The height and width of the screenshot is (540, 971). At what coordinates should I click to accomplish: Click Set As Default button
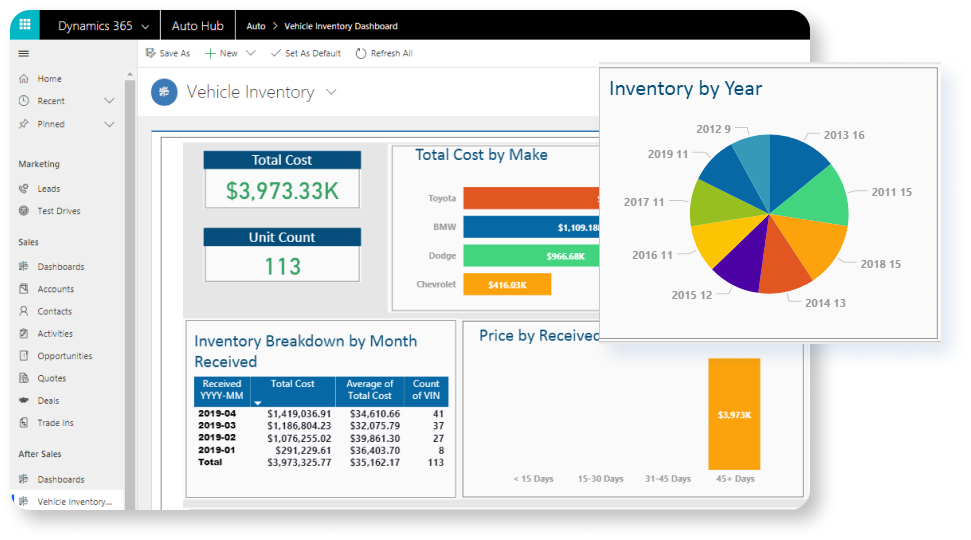(x=306, y=53)
